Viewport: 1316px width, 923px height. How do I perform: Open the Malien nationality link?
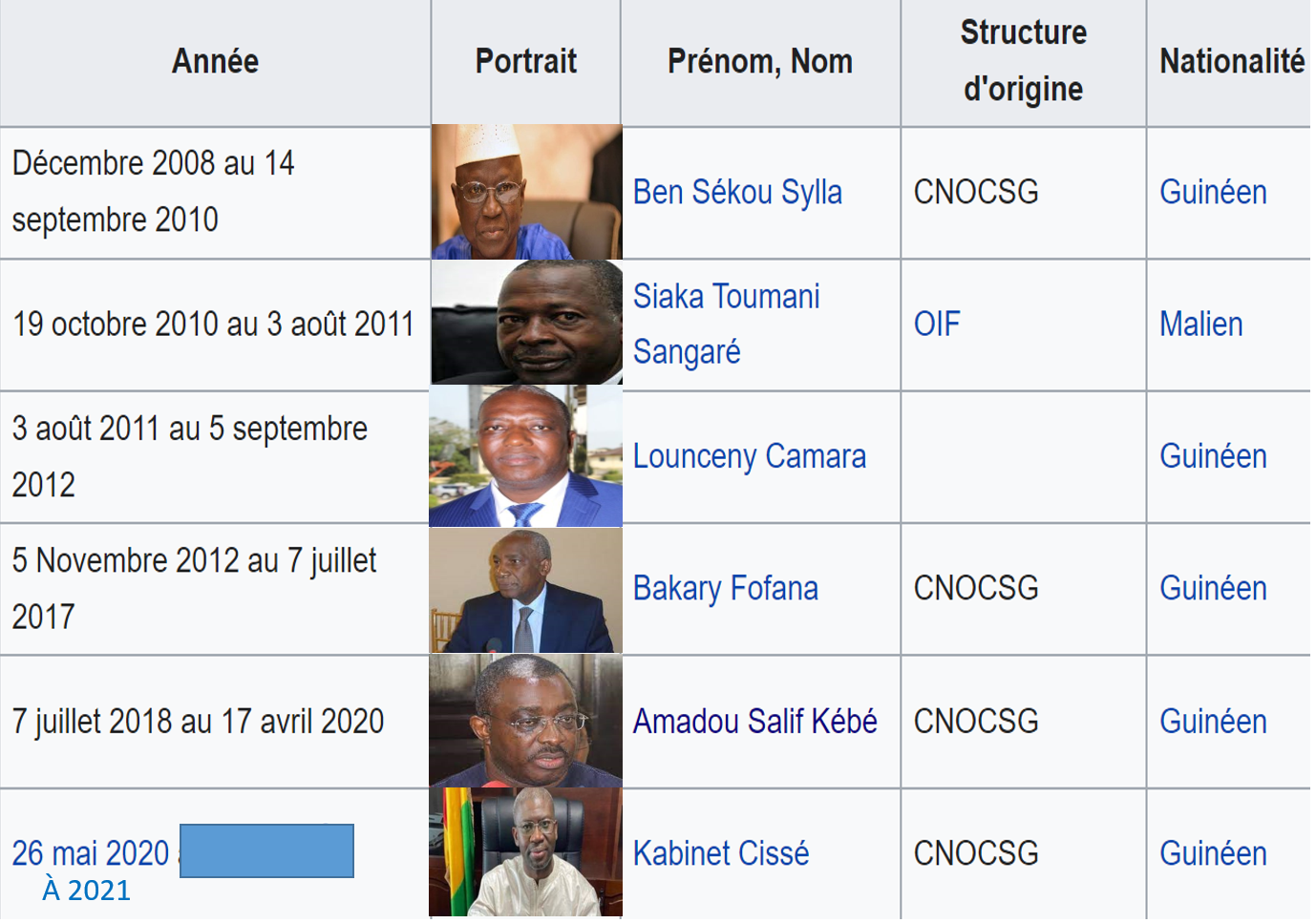[x=1200, y=325]
